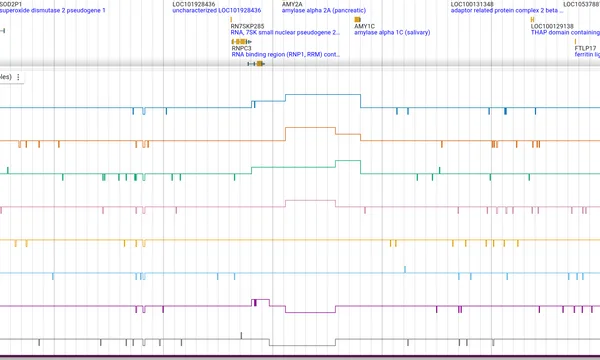600x360 pixels.
Task: Click the blue track's highest raised segment
Action: (x=323, y=94)
